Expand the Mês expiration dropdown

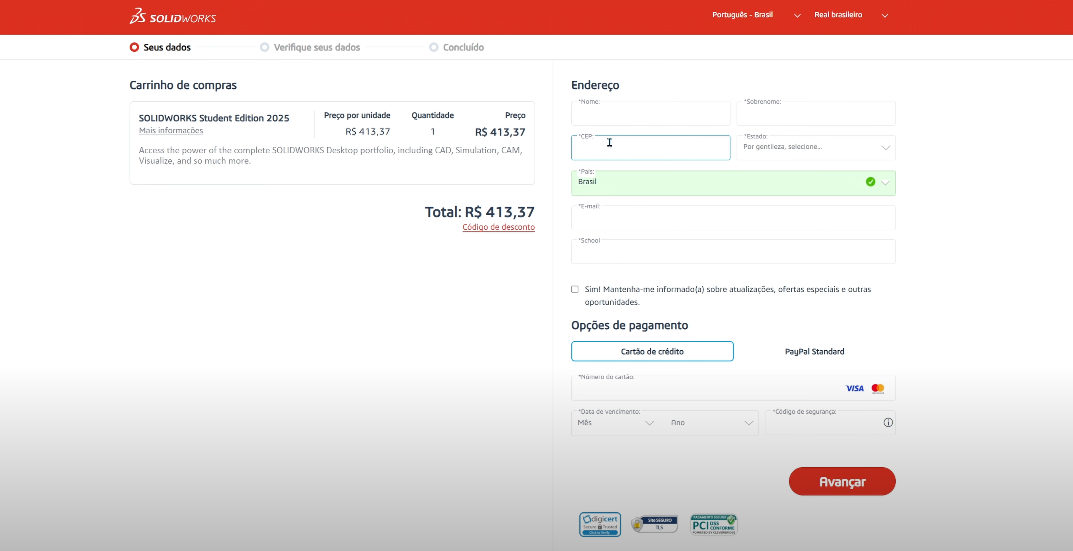click(x=616, y=423)
